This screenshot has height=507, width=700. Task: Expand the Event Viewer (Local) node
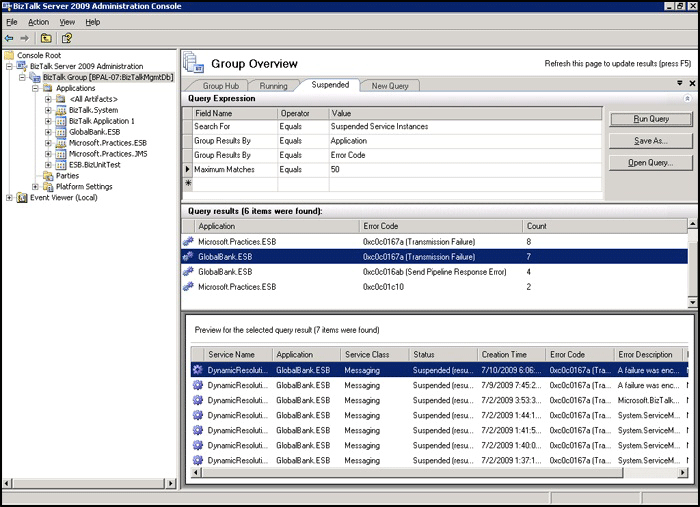pos(9,198)
